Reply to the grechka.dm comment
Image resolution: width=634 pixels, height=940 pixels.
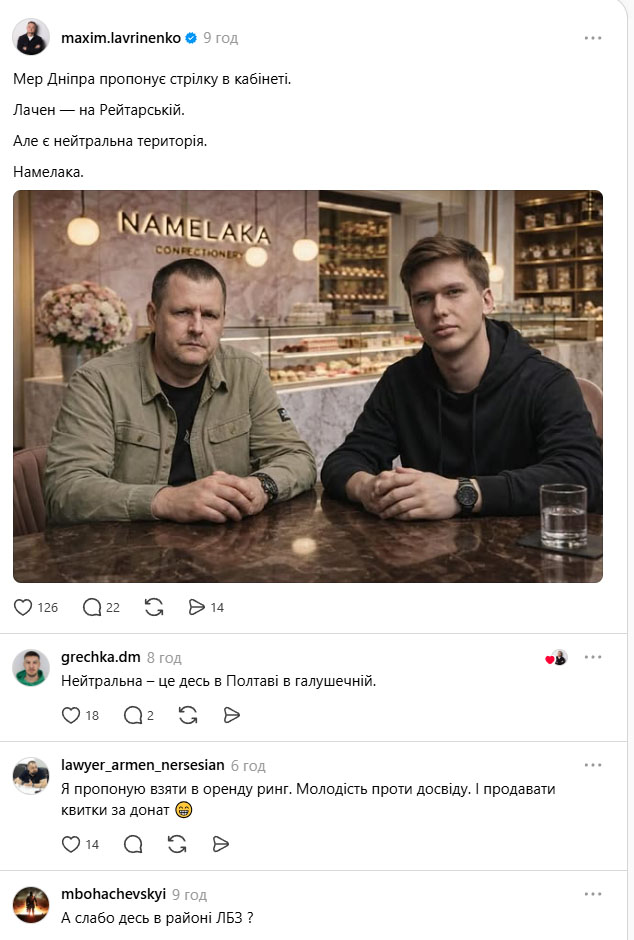point(138,715)
